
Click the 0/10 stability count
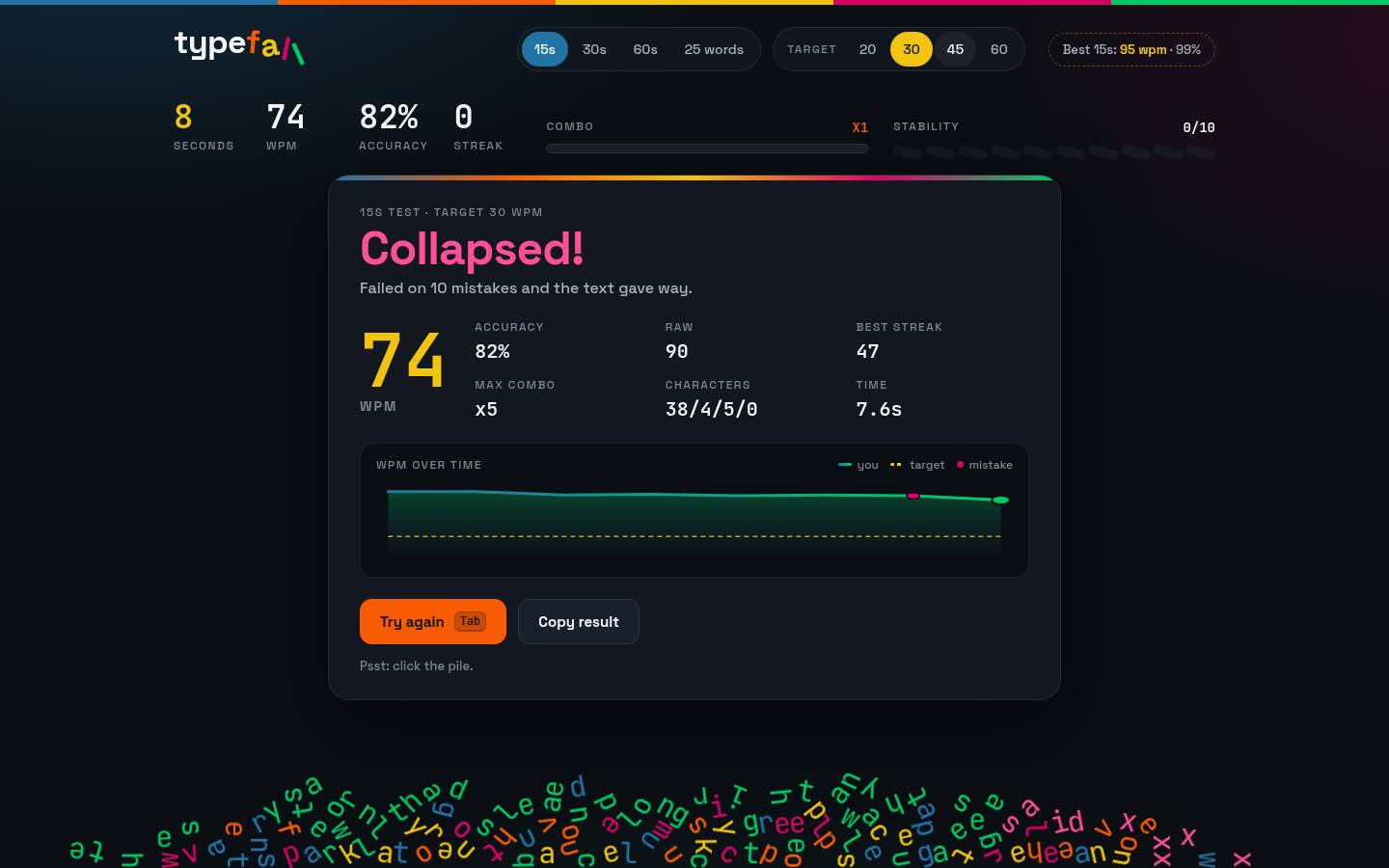[x=1199, y=127]
